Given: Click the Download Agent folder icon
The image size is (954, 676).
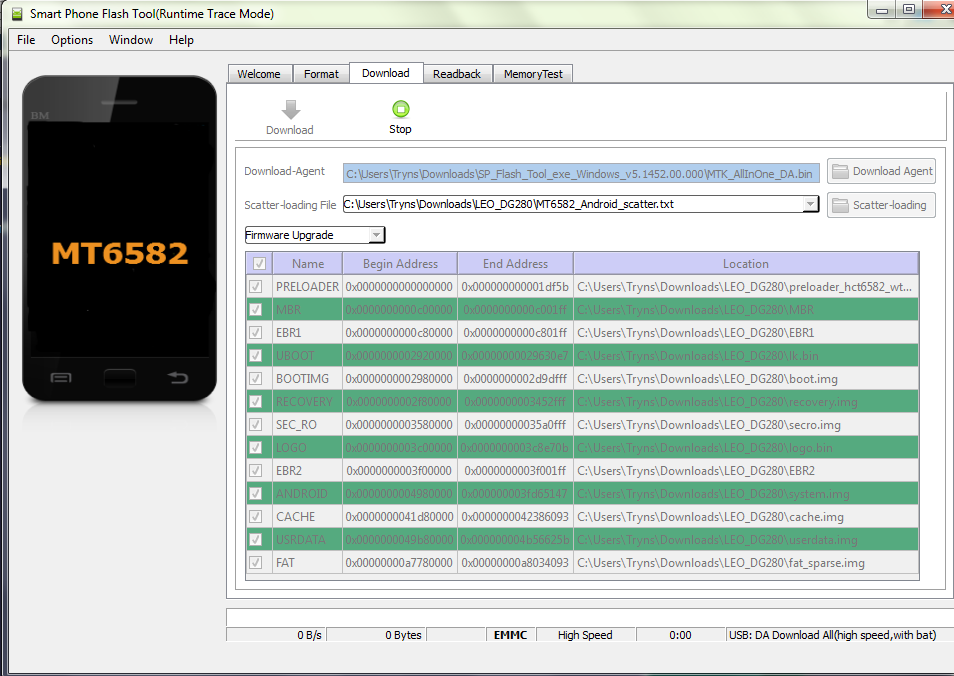Looking at the screenshot, I should pyautogui.click(x=840, y=171).
